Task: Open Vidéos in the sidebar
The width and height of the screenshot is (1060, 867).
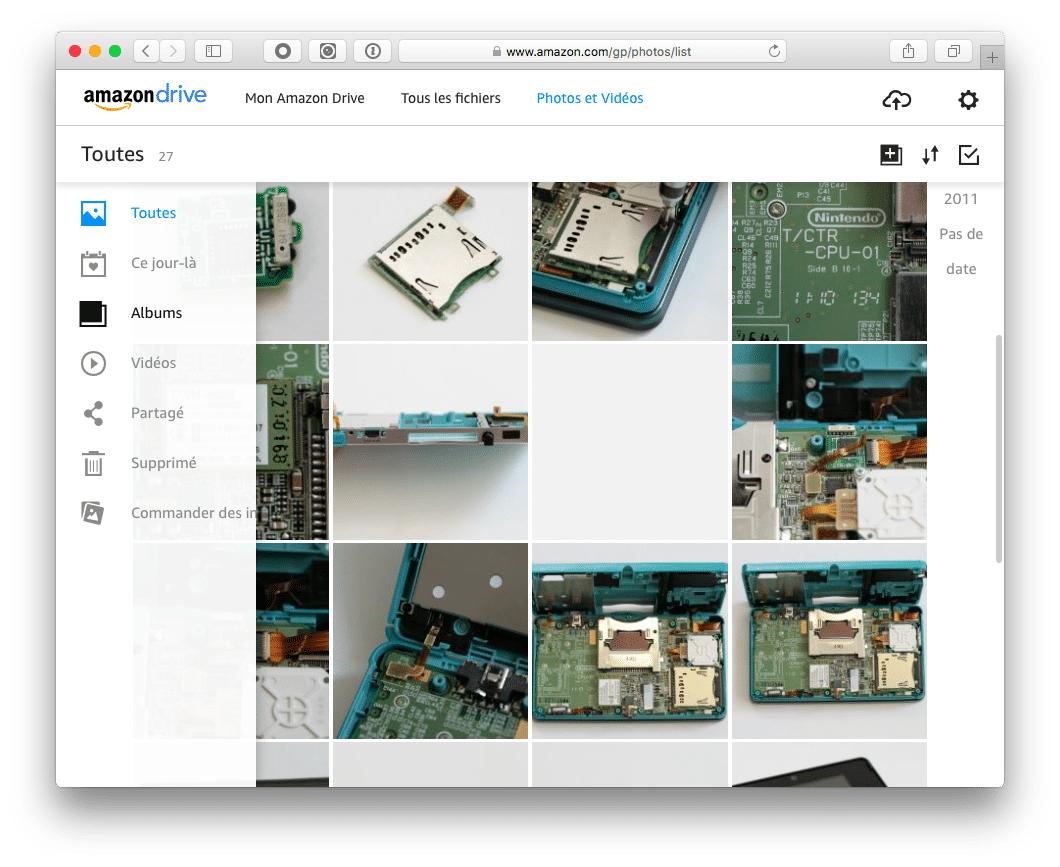Action: point(153,363)
